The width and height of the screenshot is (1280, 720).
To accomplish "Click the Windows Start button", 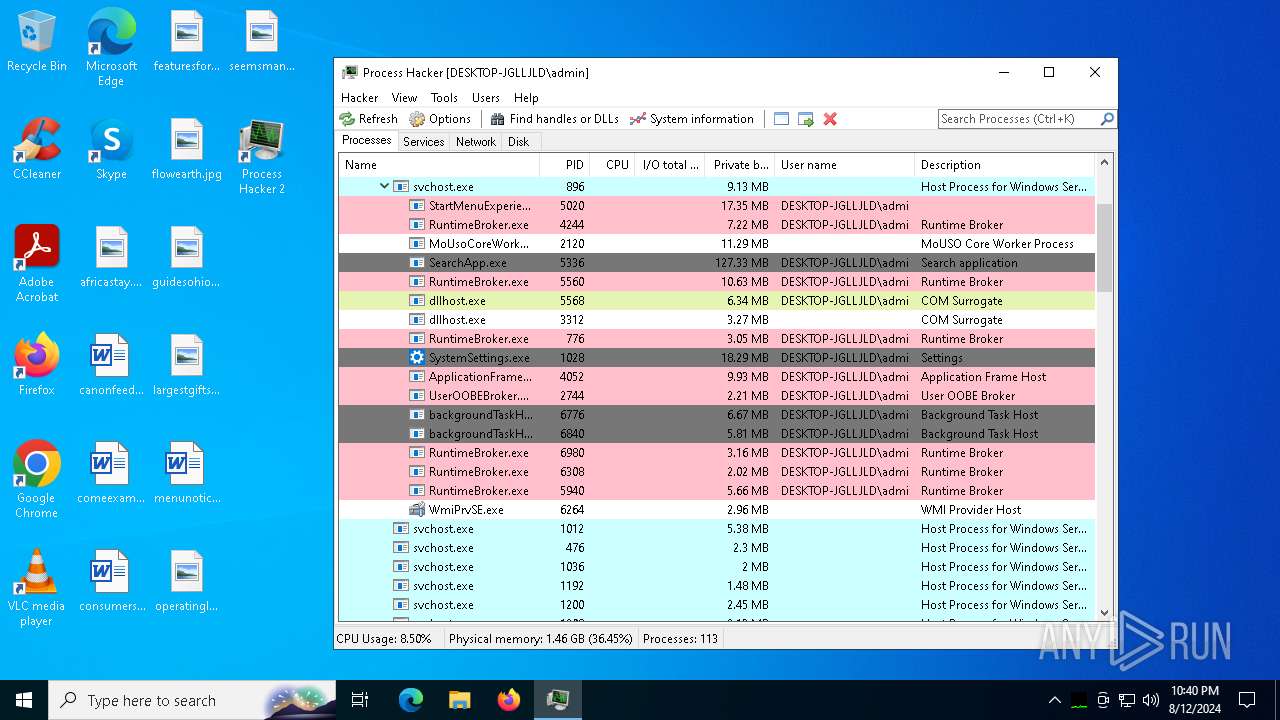I will 24,700.
